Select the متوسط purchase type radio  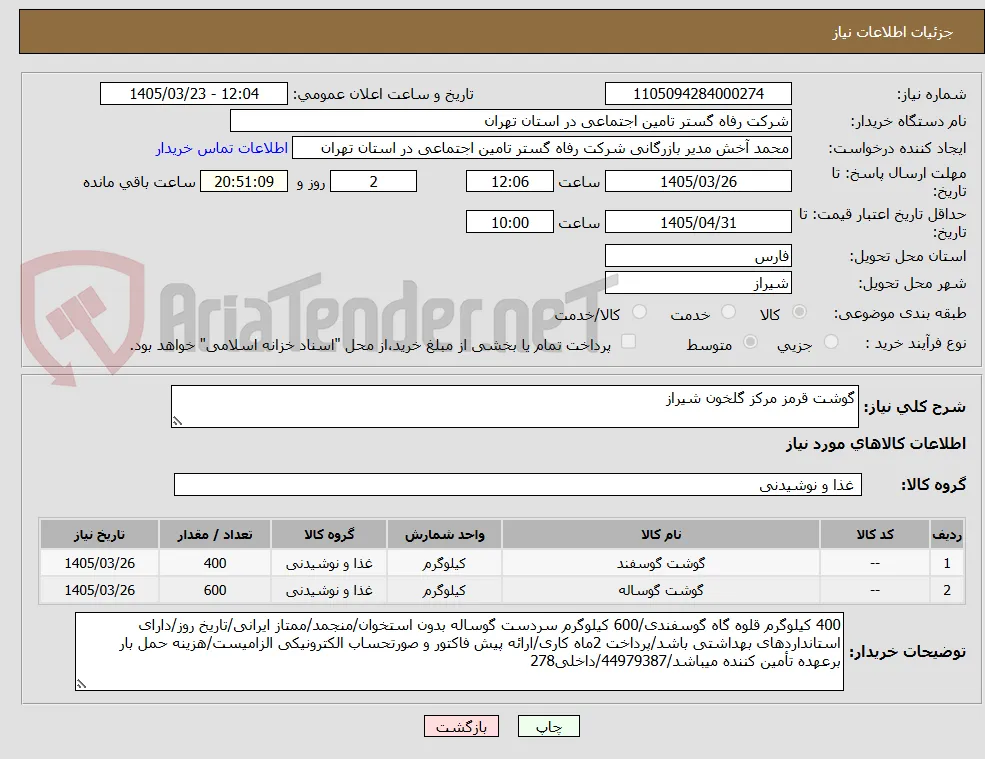tap(750, 342)
